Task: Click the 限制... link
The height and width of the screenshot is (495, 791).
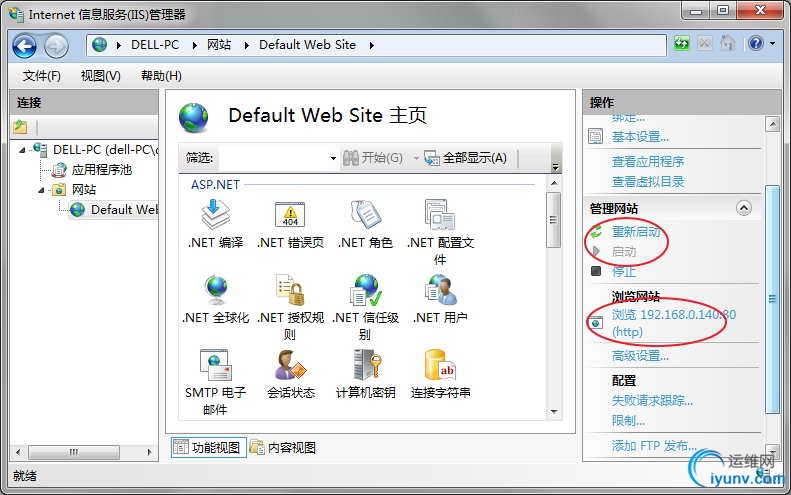Action: tap(628, 420)
